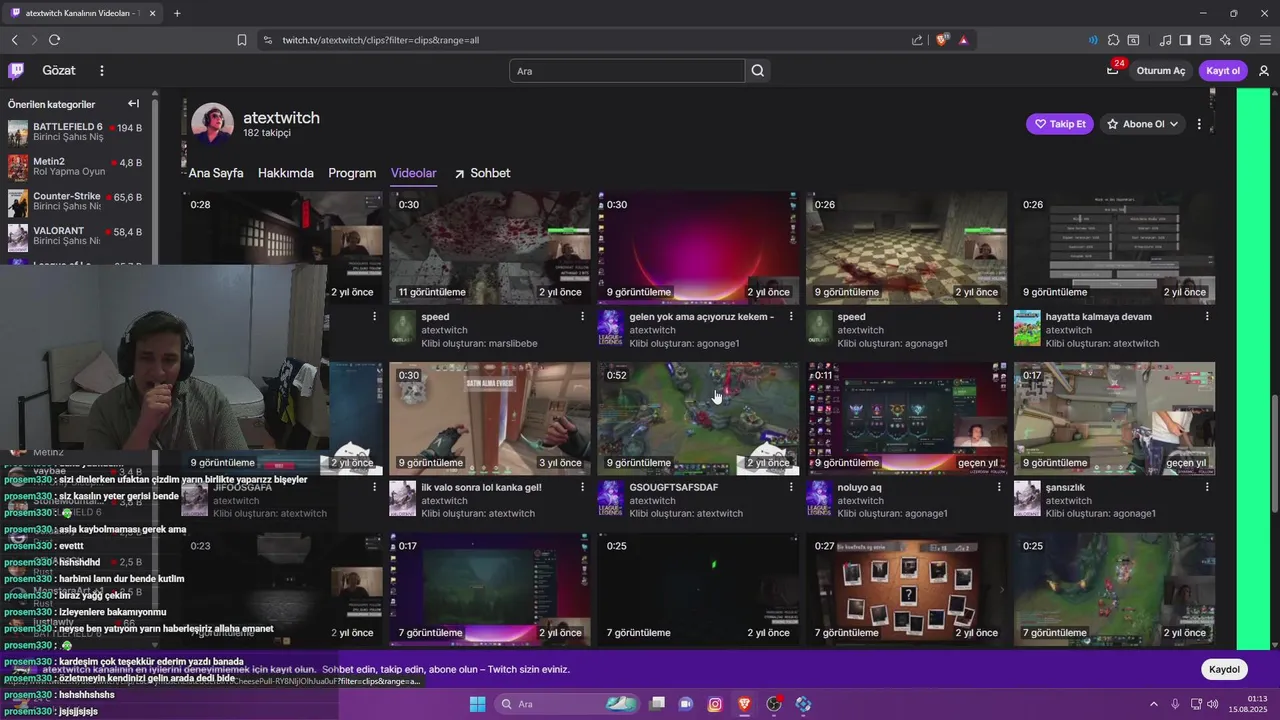This screenshot has height=720, width=1280.
Task: Open BATTLEFIELD 6 category in sidebar
Action: point(77,133)
